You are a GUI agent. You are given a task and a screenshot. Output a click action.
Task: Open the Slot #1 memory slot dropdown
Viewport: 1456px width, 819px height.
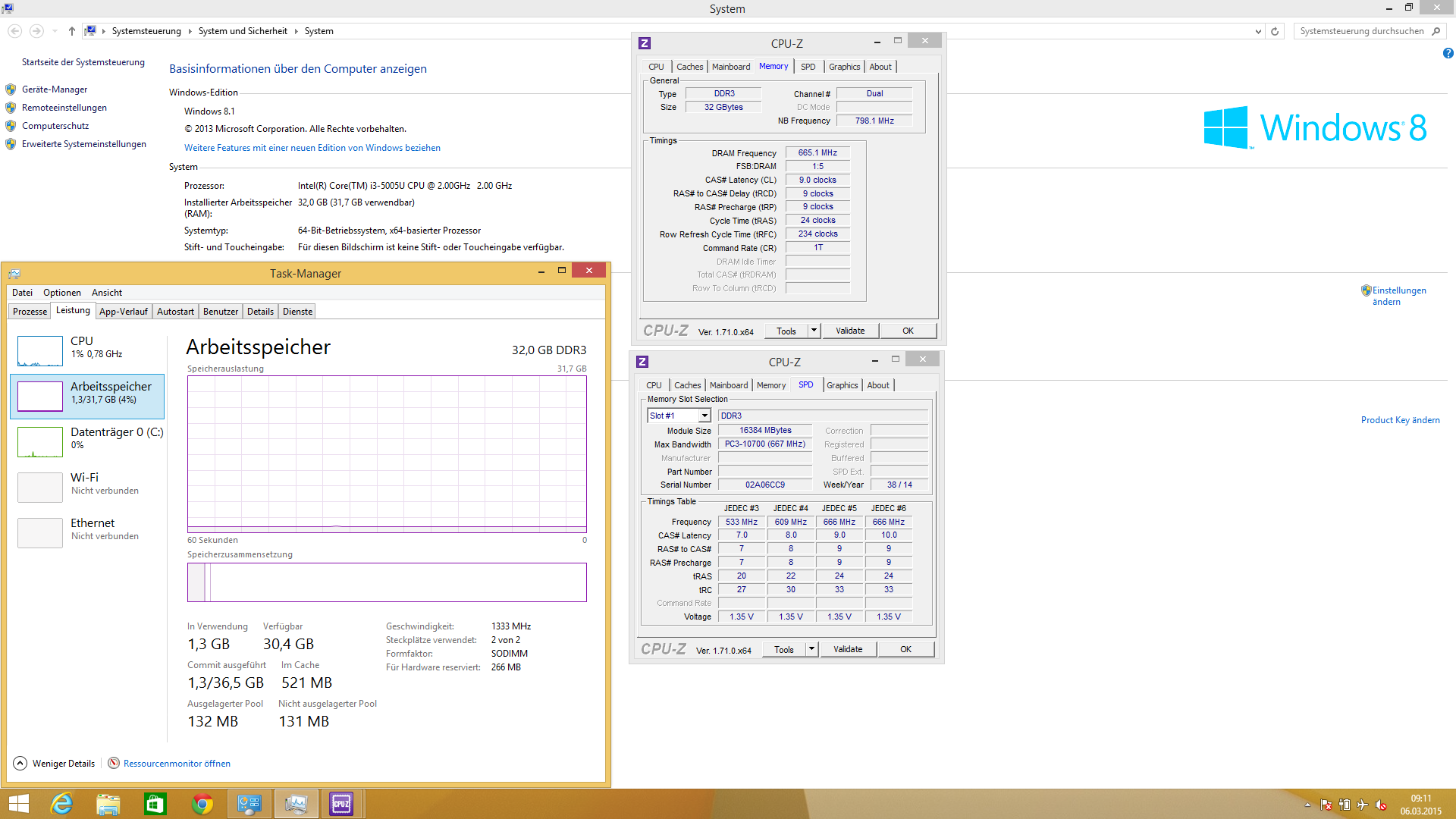(704, 416)
